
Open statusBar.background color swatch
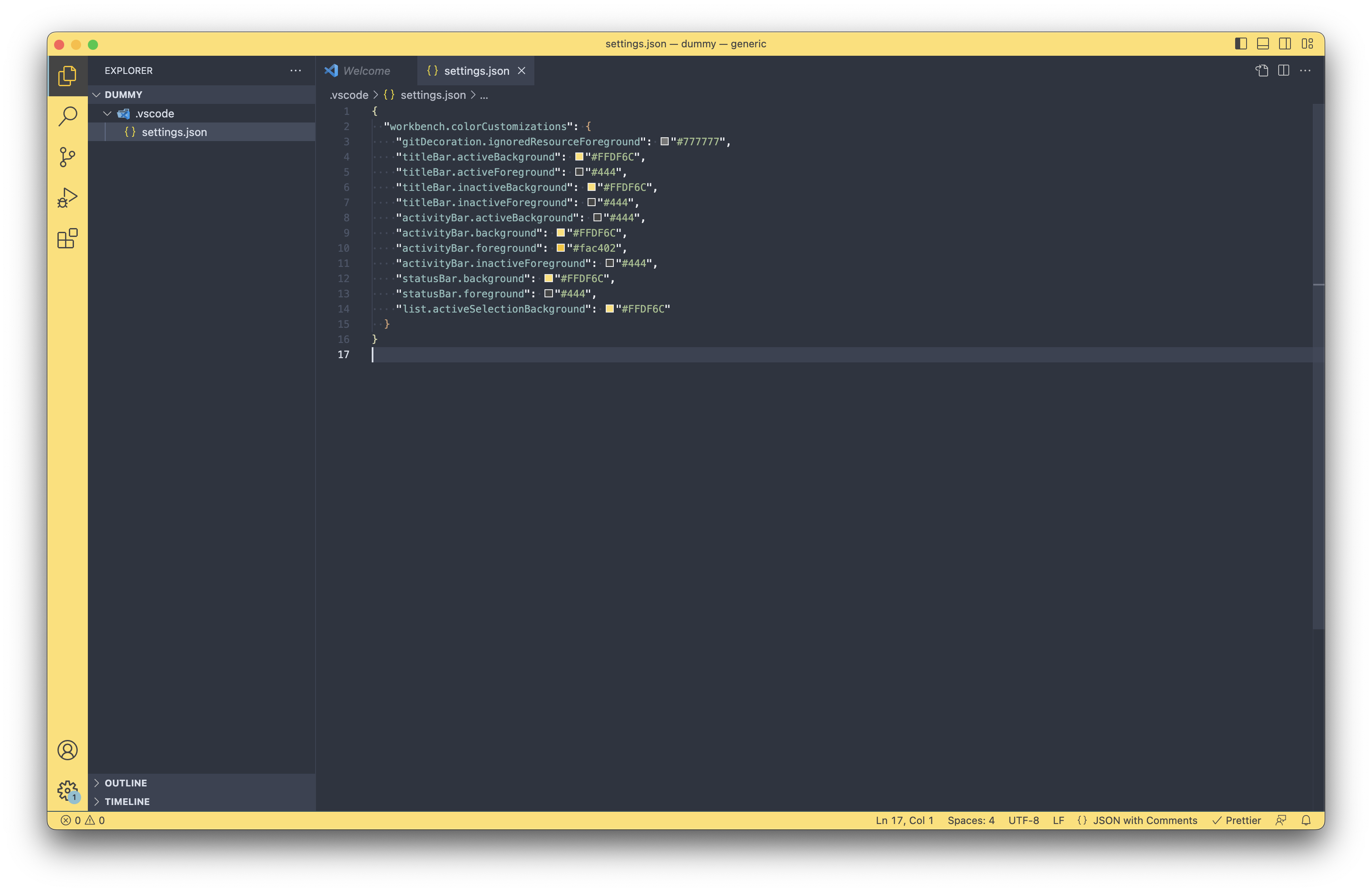[548, 278]
